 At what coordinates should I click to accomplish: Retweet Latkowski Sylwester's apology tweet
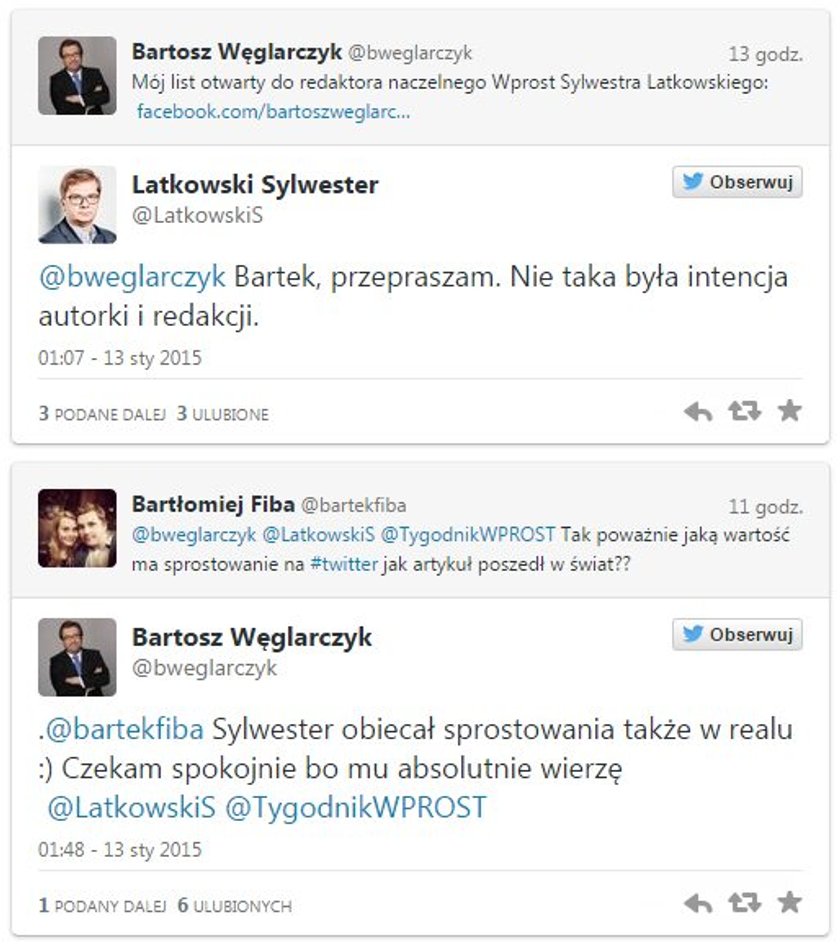(745, 411)
